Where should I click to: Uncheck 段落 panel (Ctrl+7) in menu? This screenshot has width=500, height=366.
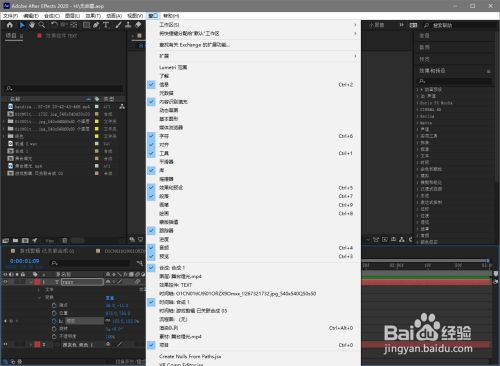point(151,196)
